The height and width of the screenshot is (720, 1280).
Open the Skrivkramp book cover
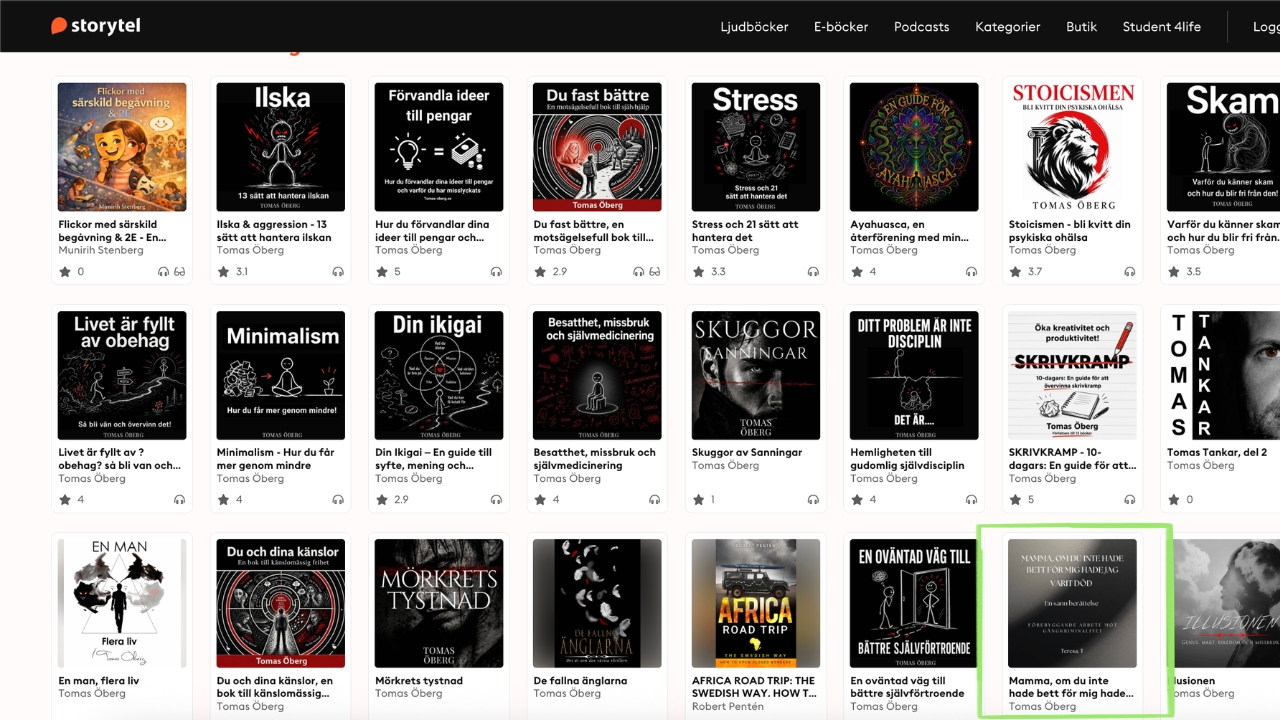click(x=1072, y=375)
